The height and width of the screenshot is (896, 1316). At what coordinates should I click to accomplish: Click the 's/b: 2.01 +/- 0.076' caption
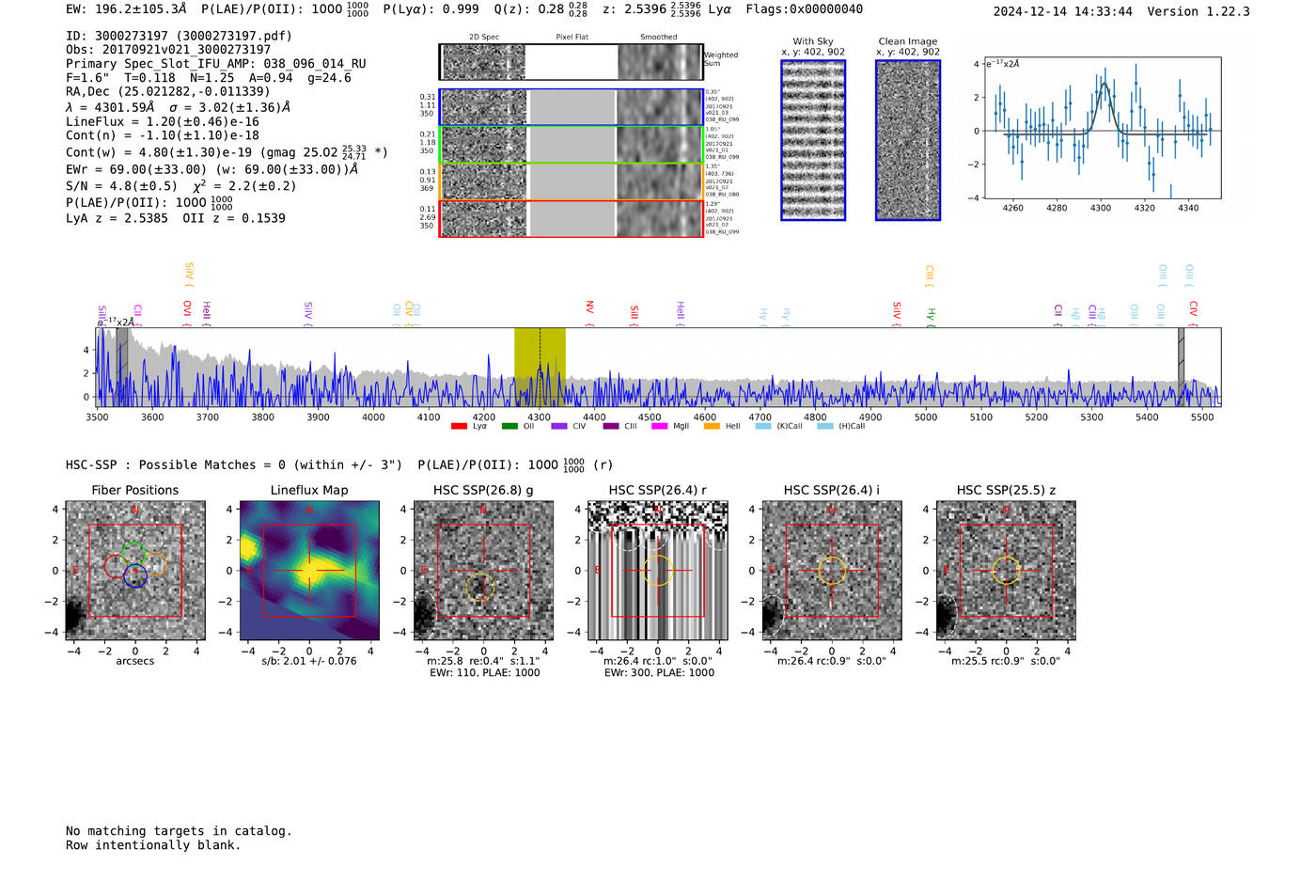(x=309, y=661)
